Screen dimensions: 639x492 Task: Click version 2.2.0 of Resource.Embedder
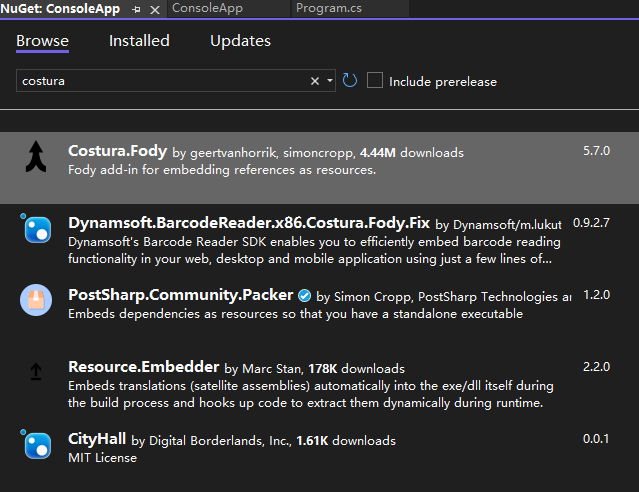(x=596, y=367)
